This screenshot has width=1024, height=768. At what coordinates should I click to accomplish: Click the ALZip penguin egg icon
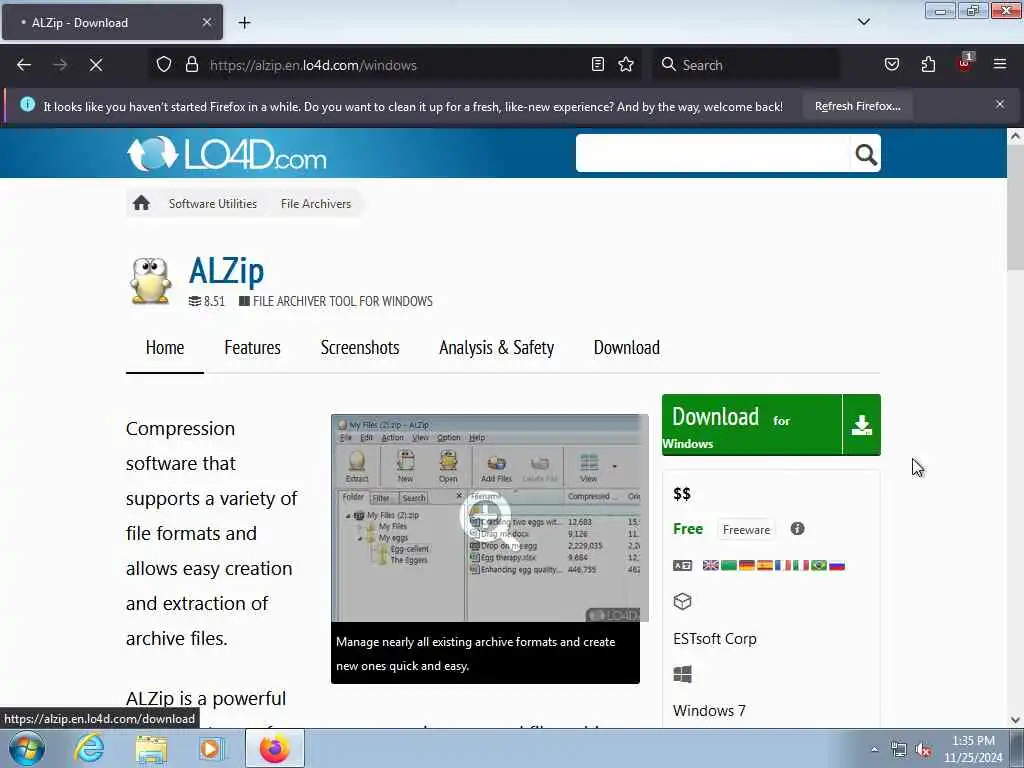(150, 281)
